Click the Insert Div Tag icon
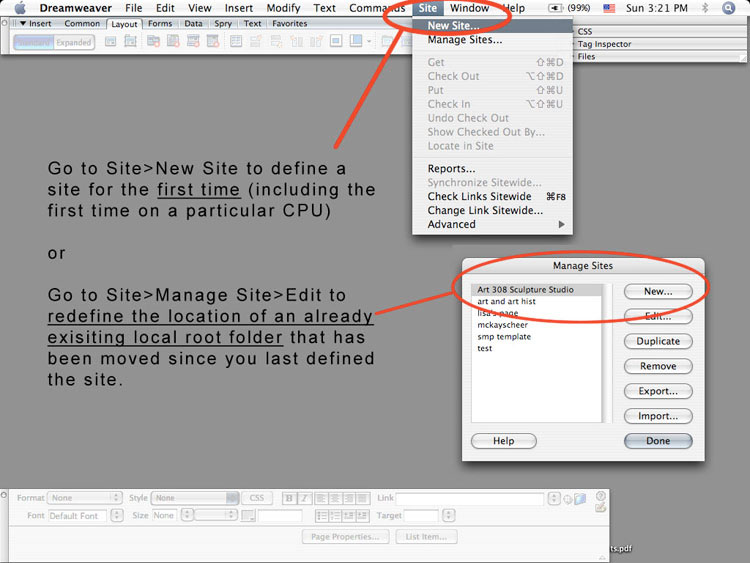This screenshot has width=750, height=563. click(110, 42)
